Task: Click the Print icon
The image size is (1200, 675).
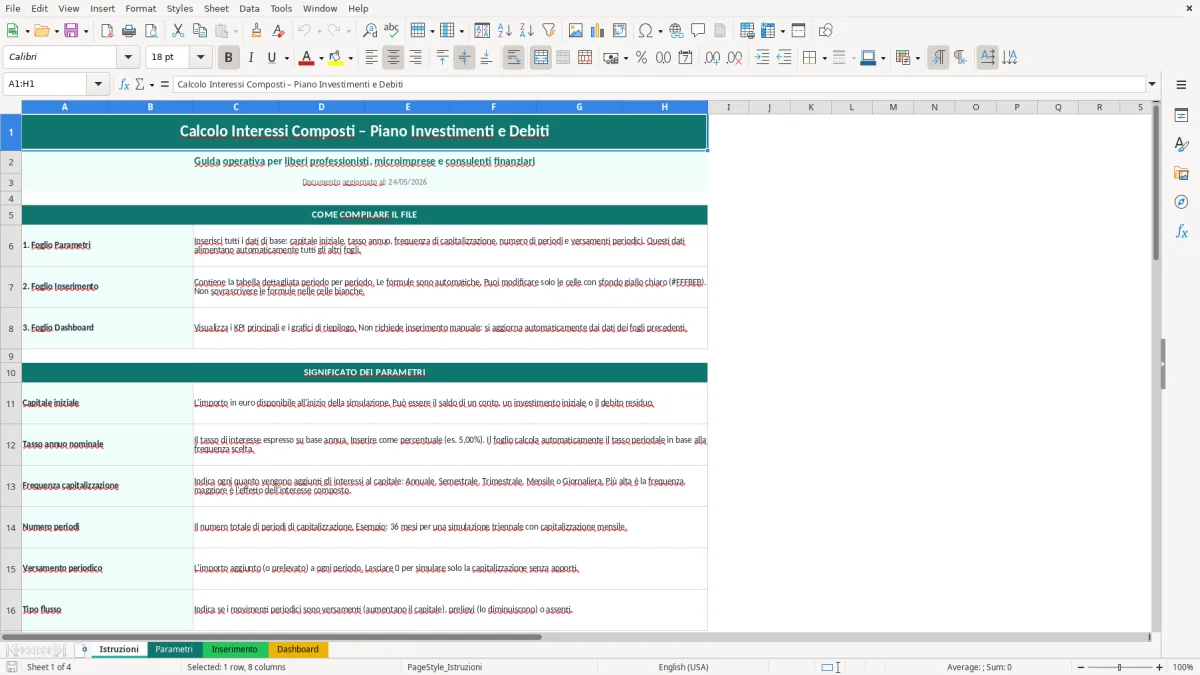Action: [x=129, y=31]
